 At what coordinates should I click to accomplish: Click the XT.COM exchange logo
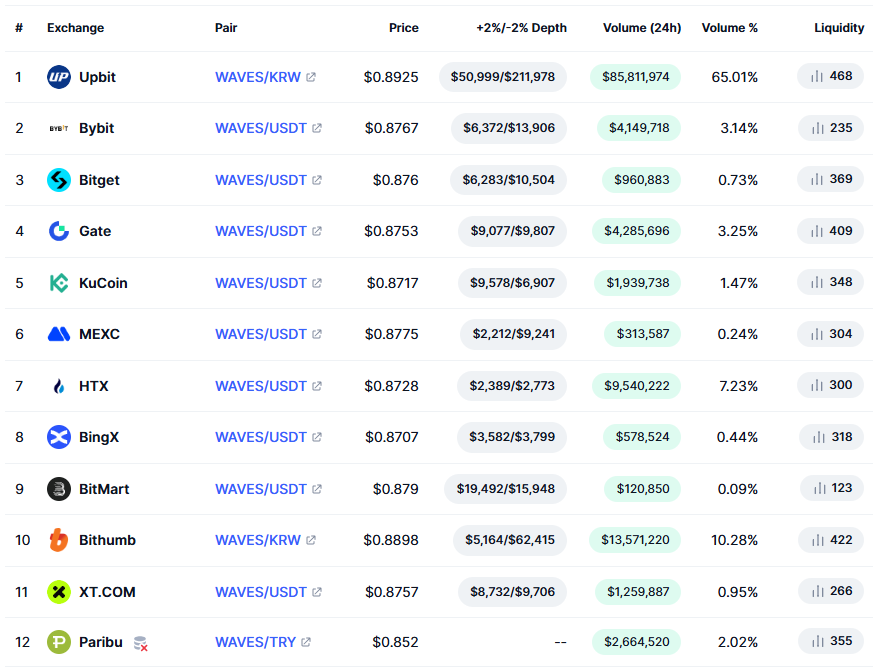tap(58, 592)
